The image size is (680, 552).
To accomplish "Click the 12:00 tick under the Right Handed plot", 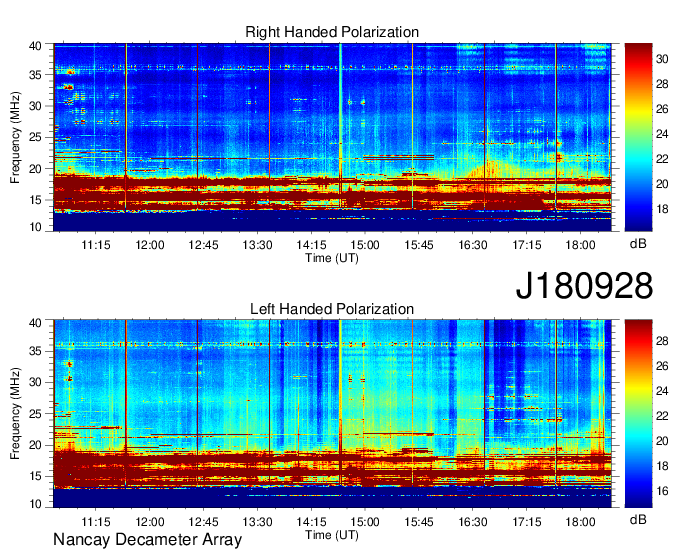I will point(150,245).
